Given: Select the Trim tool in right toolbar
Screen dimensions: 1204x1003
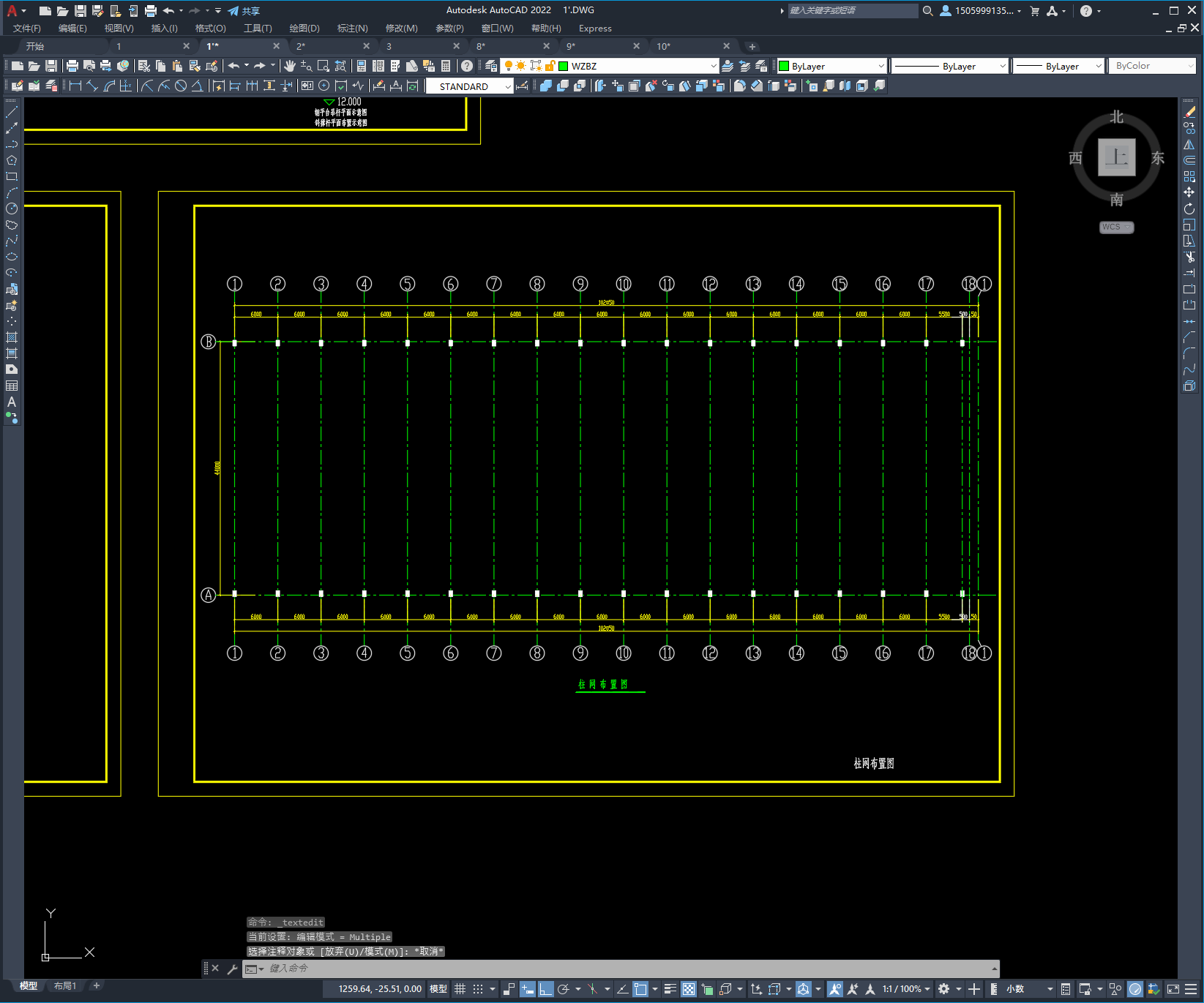Looking at the screenshot, I should coord(1189,257).
